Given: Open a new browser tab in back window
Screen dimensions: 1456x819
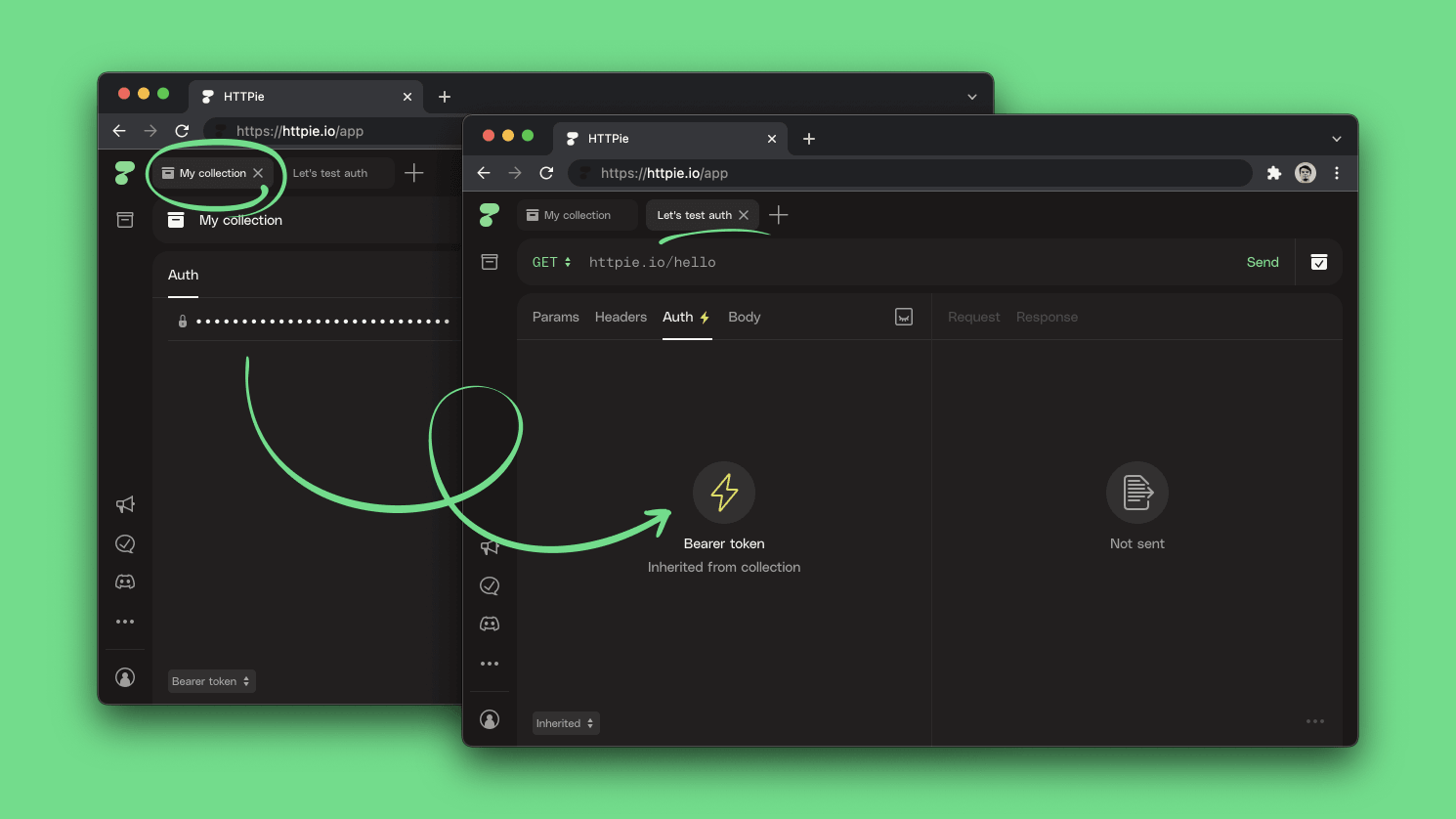Looking at the screenshot, I should tap(445, 97).
